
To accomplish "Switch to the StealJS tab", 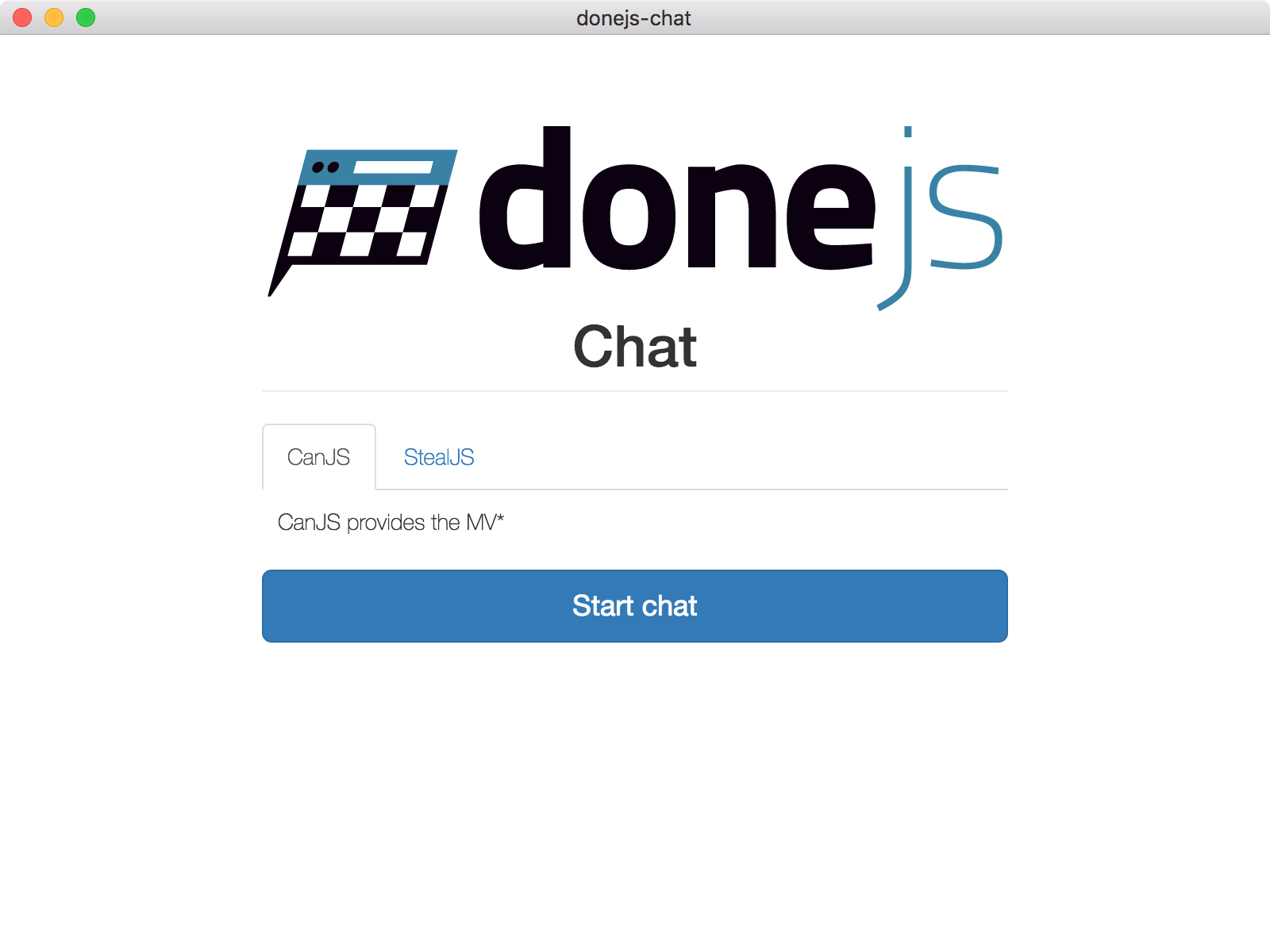I will pyautogui.click(x=439, y=457).
